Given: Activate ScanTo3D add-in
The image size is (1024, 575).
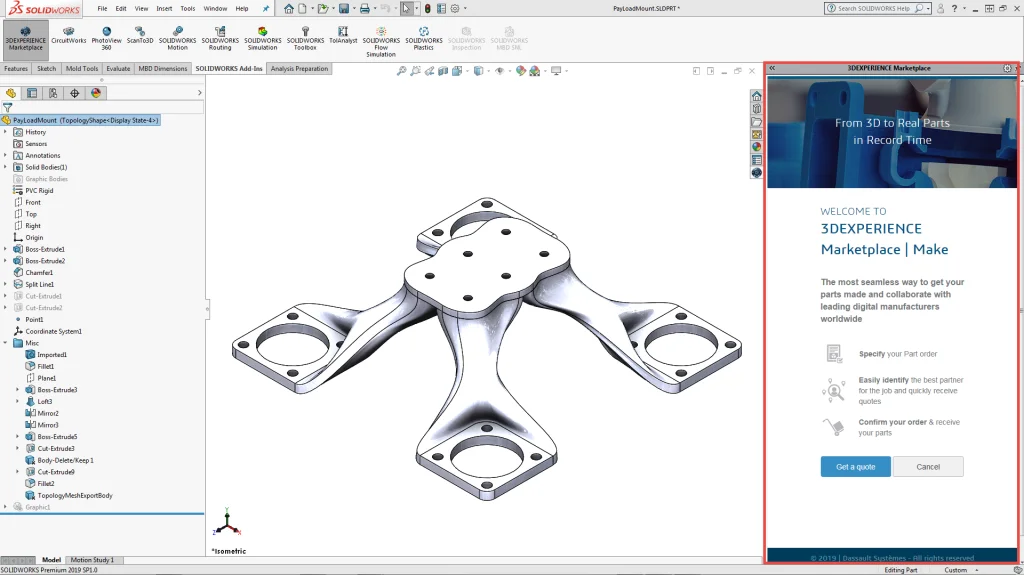Looking at the screenshot, I should click(140, 35).
